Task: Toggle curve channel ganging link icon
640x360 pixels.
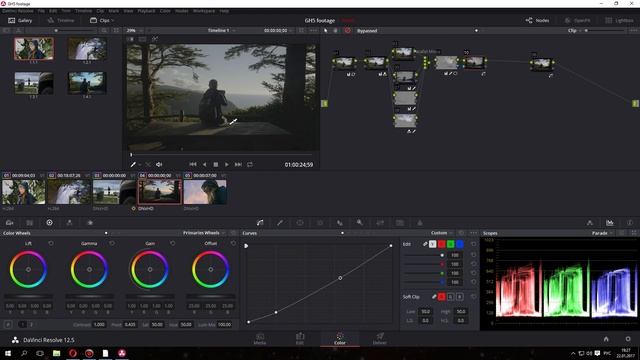Action: point(425,244)
